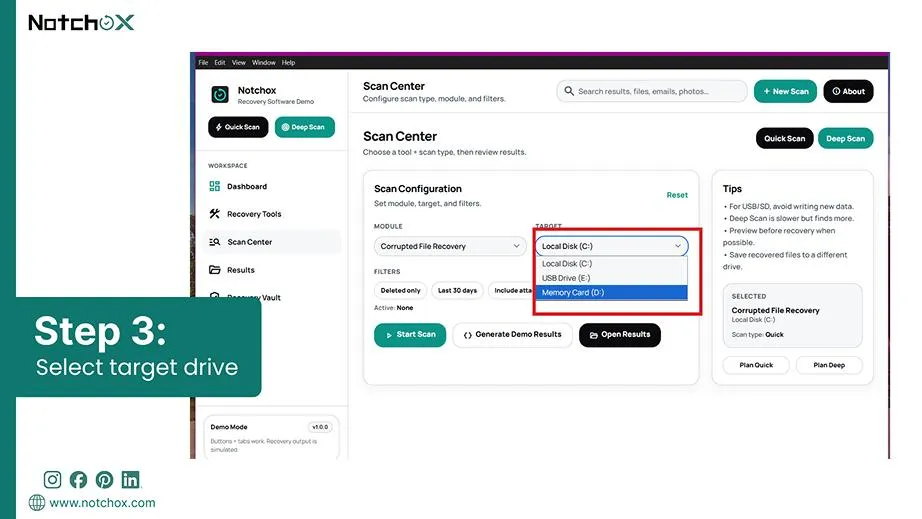Screen dimensions: 922x519
Task: Select Scan Center in sidebar
Action: 272,242
